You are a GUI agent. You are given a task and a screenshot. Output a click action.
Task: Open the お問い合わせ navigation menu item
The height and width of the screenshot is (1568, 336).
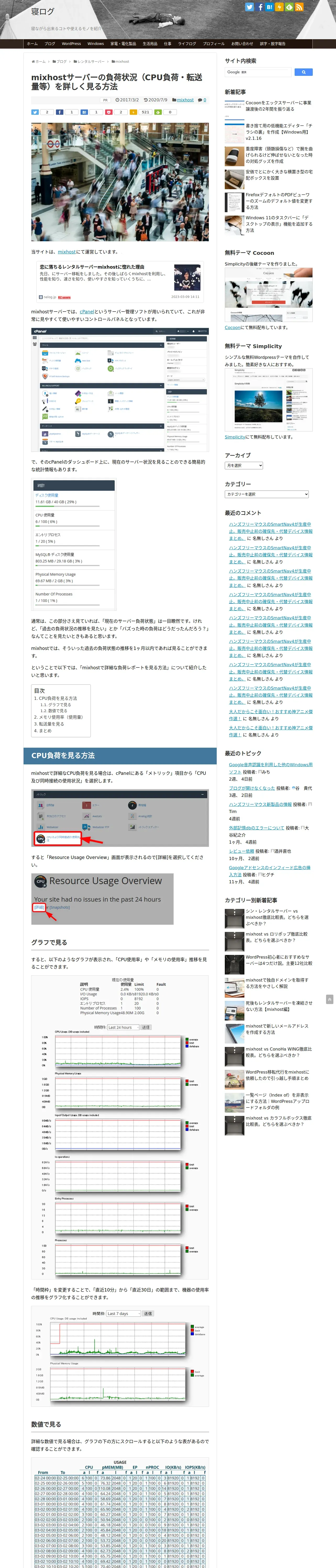point(242,44)
